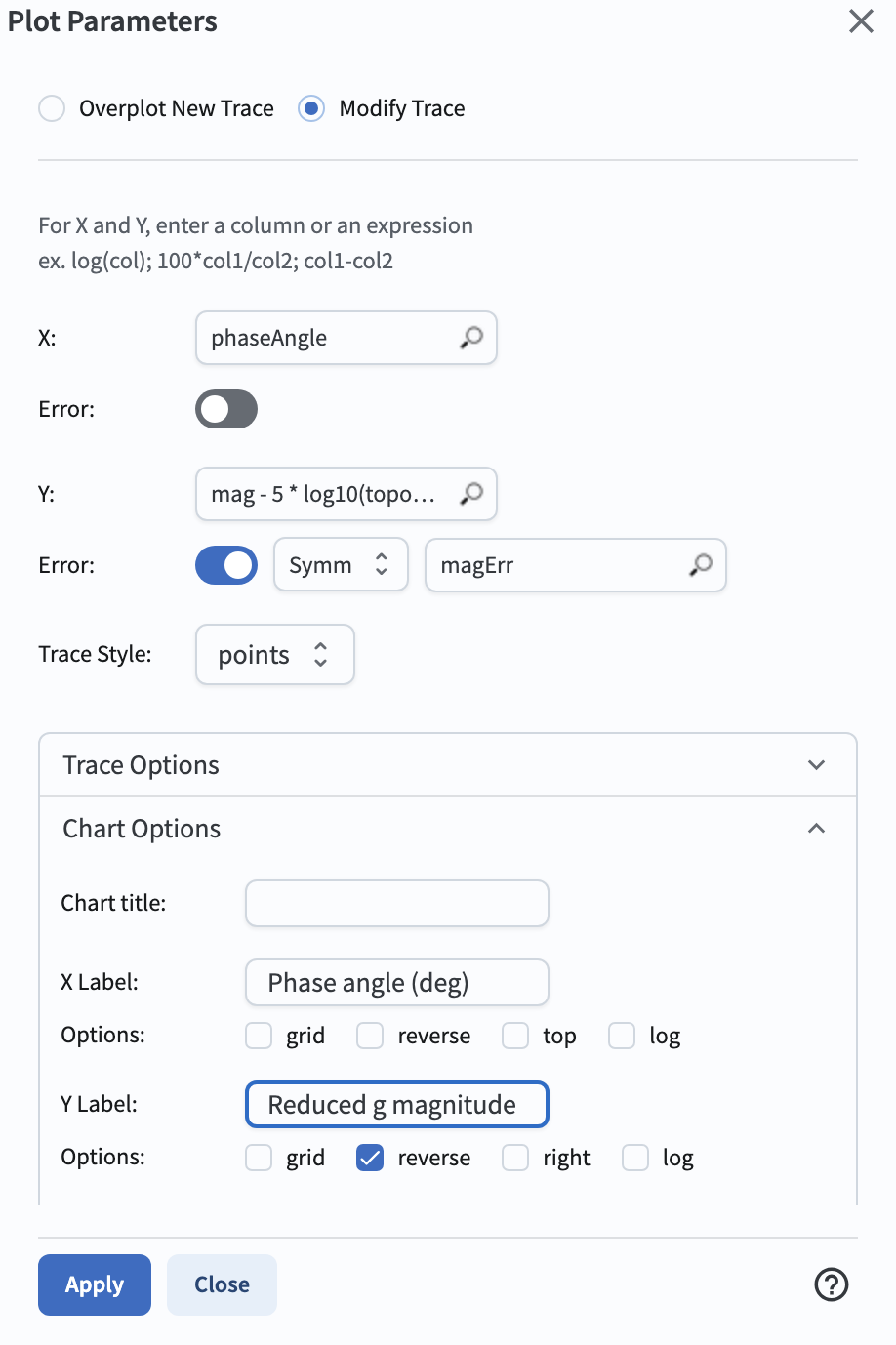Open the help question mark icon
The width and height of the screenshot is (896, 1345).
832,1284
